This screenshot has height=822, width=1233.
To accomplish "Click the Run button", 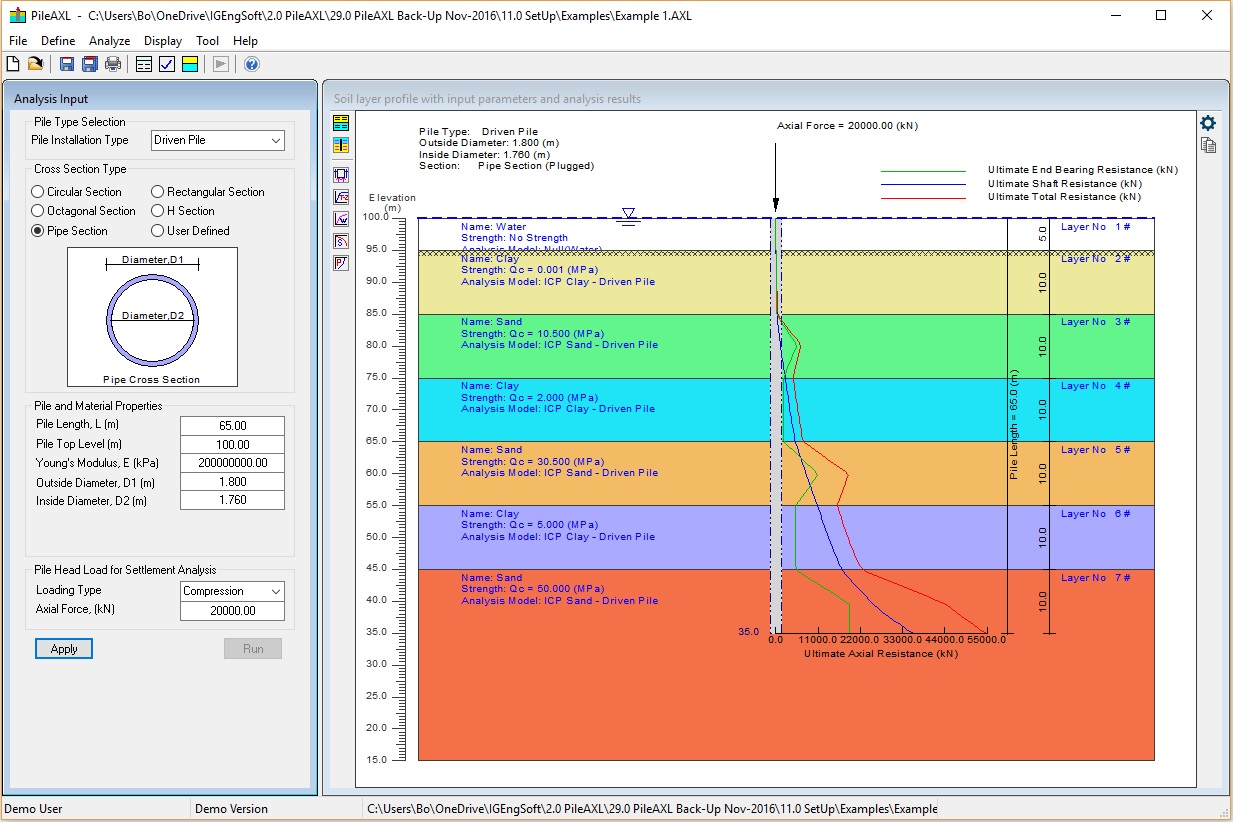I will tap(253, 649).
